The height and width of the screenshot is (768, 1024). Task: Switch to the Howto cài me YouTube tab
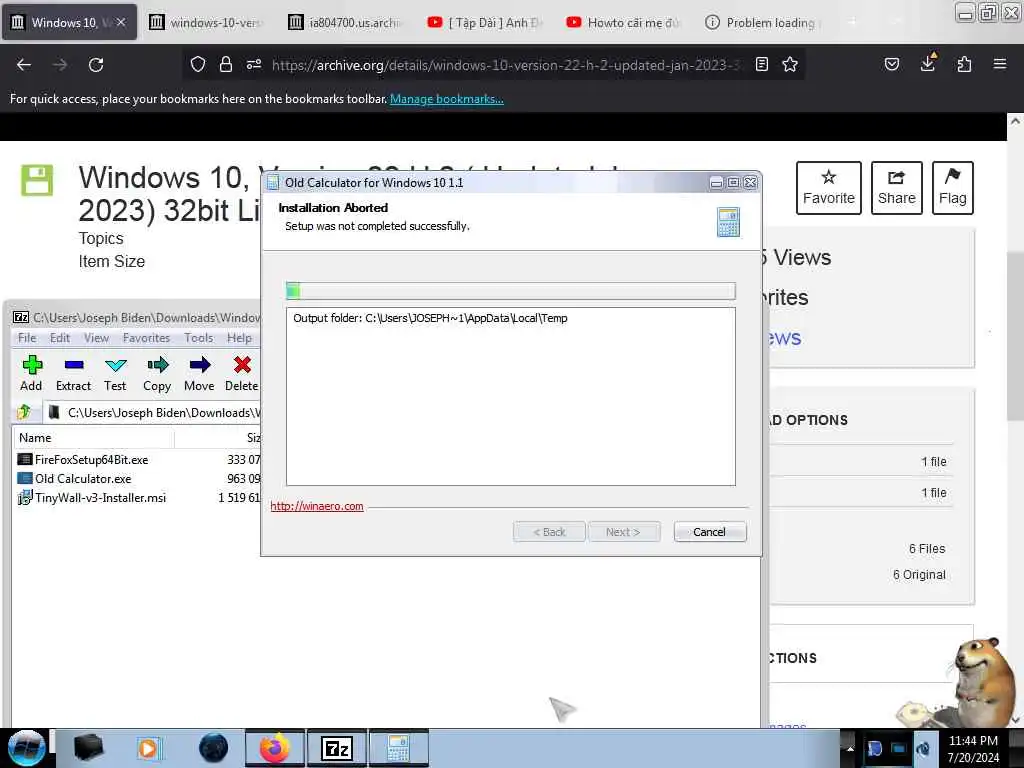tap(624, 22)
